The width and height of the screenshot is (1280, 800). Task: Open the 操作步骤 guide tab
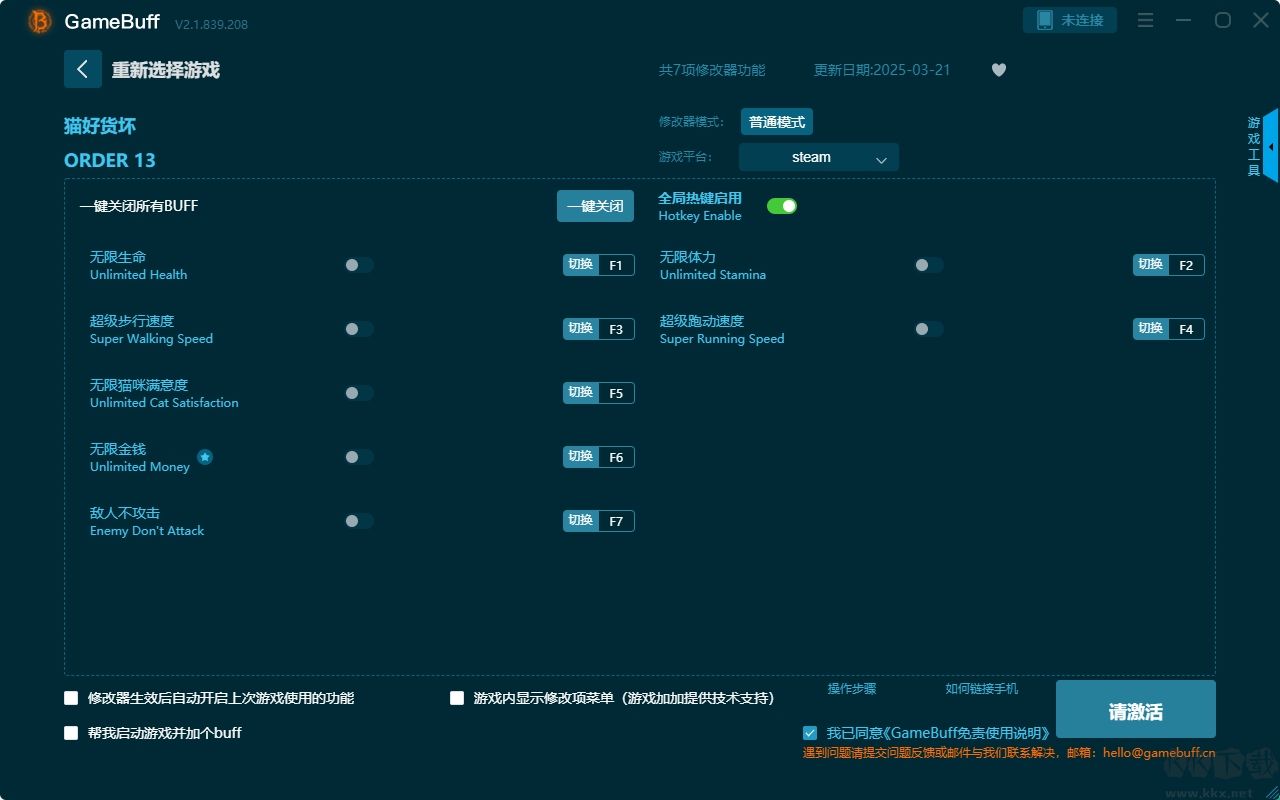point(850,689)
